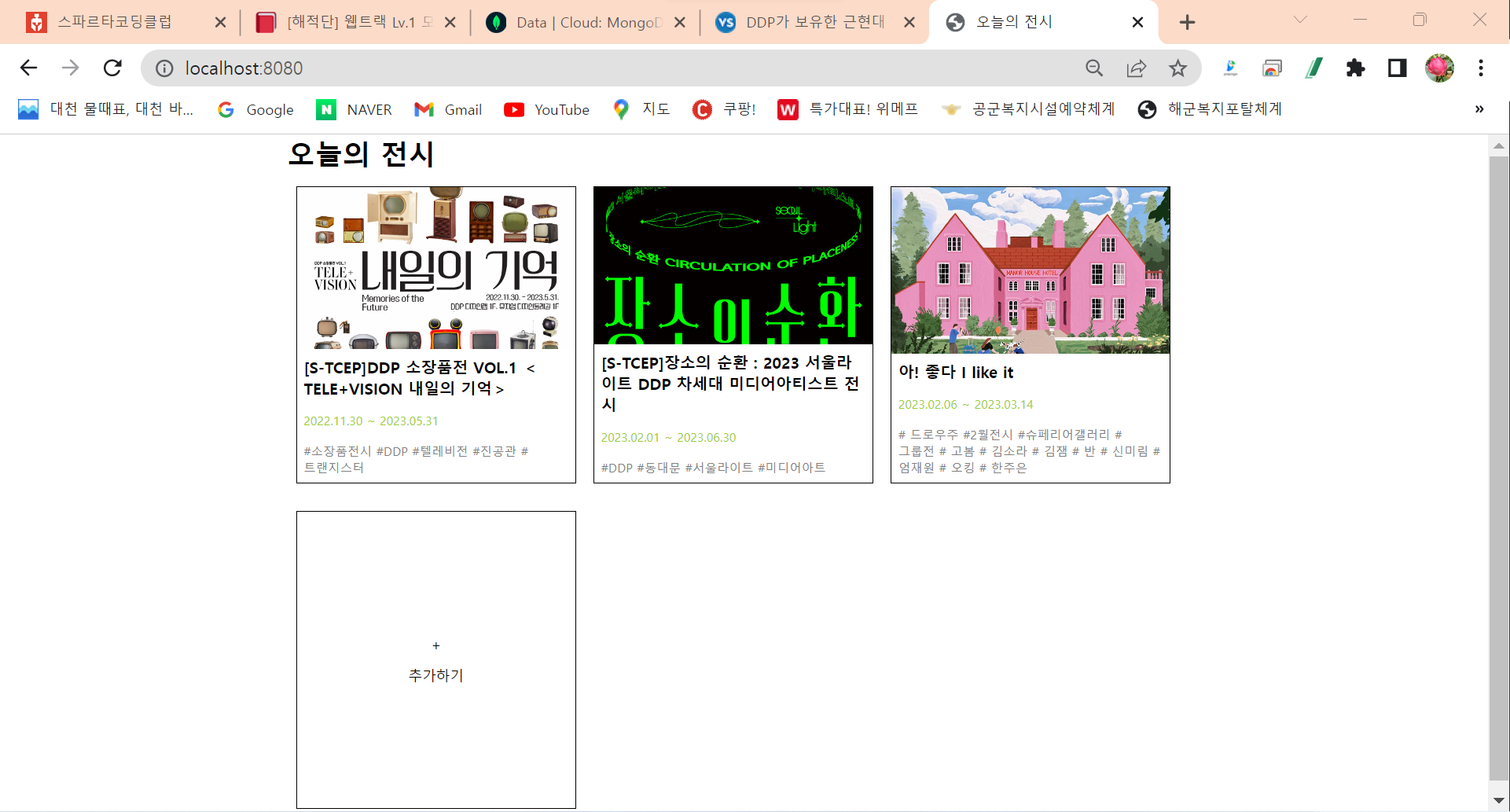This screenshot has height=812, width=1510.
Task: Share this page icon
Action: coord(1136,68)
